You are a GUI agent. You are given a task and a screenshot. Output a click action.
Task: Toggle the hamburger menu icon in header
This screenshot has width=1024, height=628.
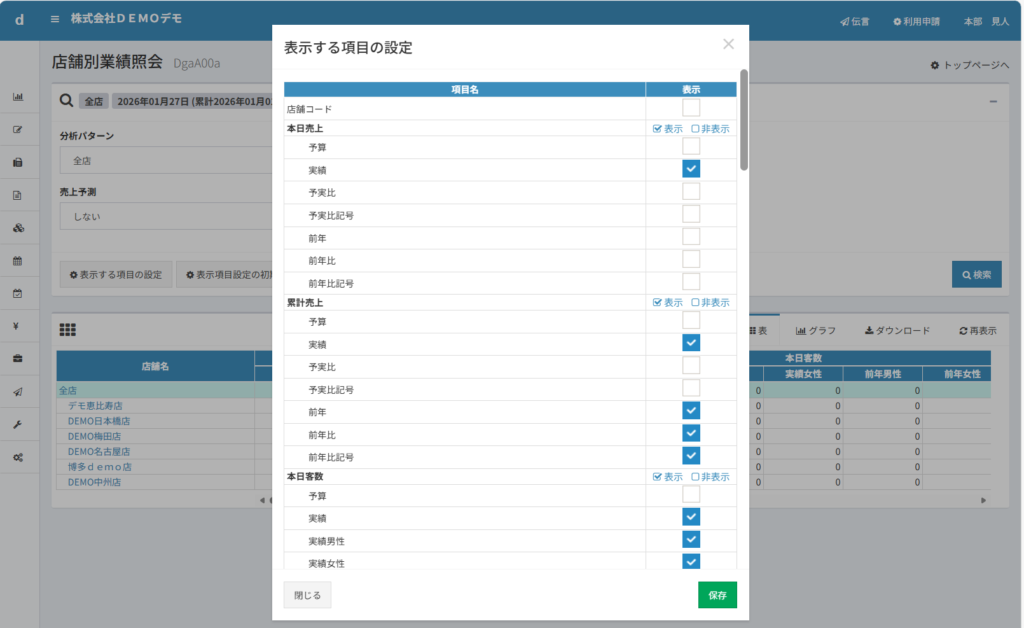55,20
